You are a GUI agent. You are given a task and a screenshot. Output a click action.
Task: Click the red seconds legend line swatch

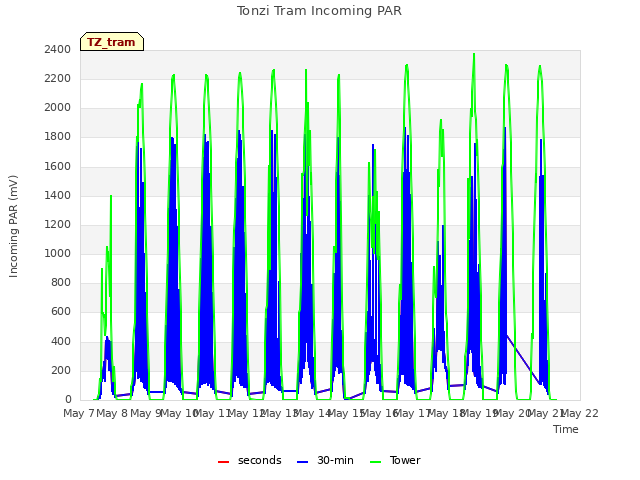pos(224,462)
